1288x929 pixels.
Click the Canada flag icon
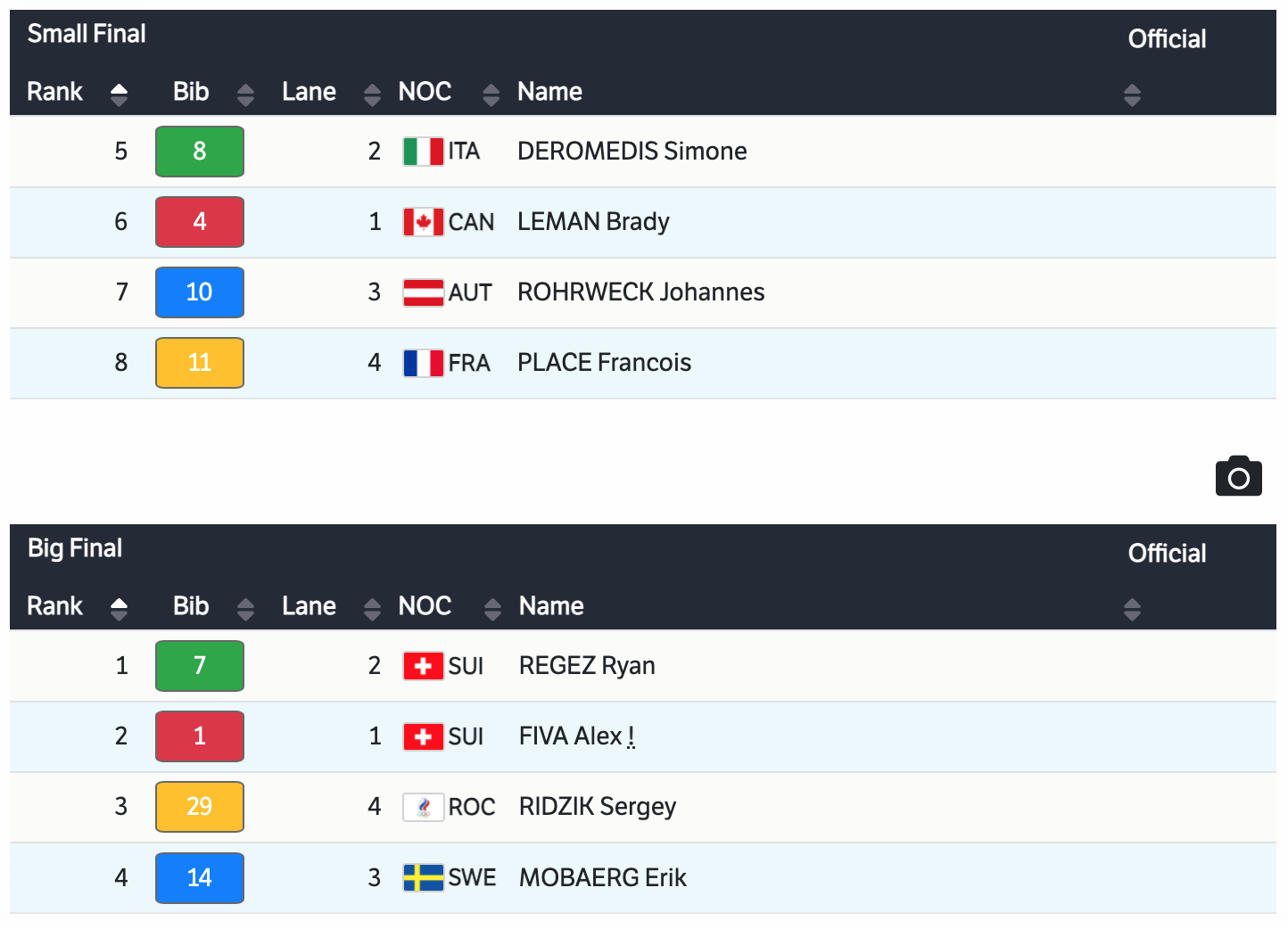tap(423, 222)
